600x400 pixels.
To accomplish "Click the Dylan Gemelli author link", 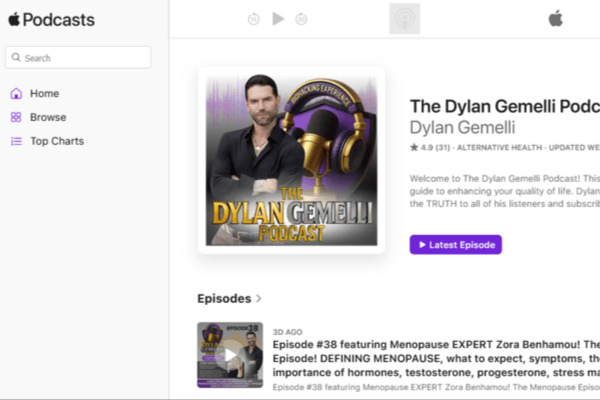I will pyautogui.click(x=462, y=127).
